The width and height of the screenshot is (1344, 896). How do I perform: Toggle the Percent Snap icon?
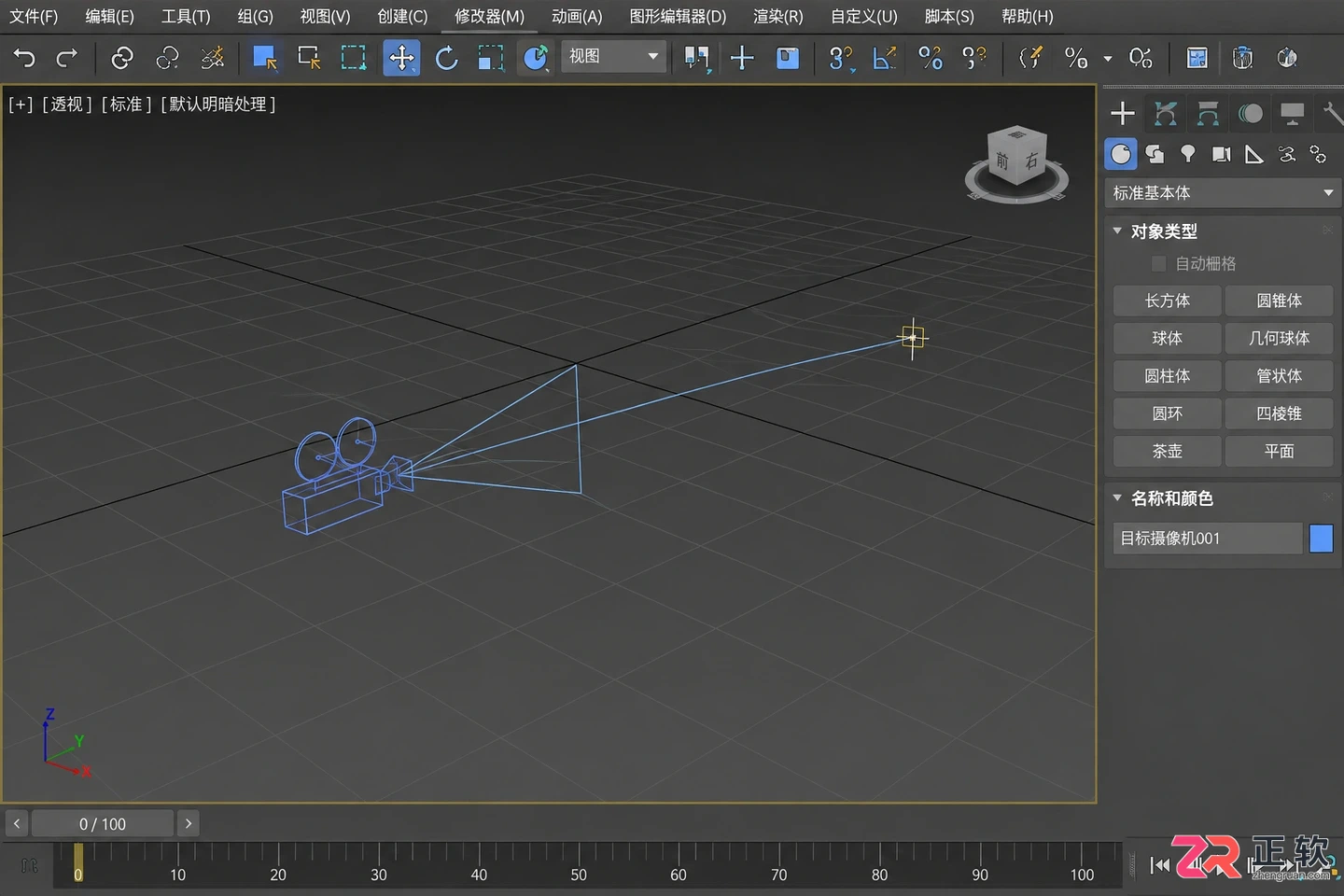click(x=930, y=58)
